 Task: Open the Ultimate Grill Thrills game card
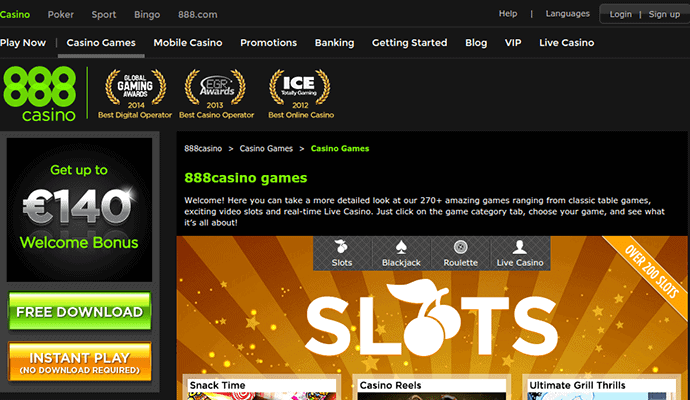point(602,388)
